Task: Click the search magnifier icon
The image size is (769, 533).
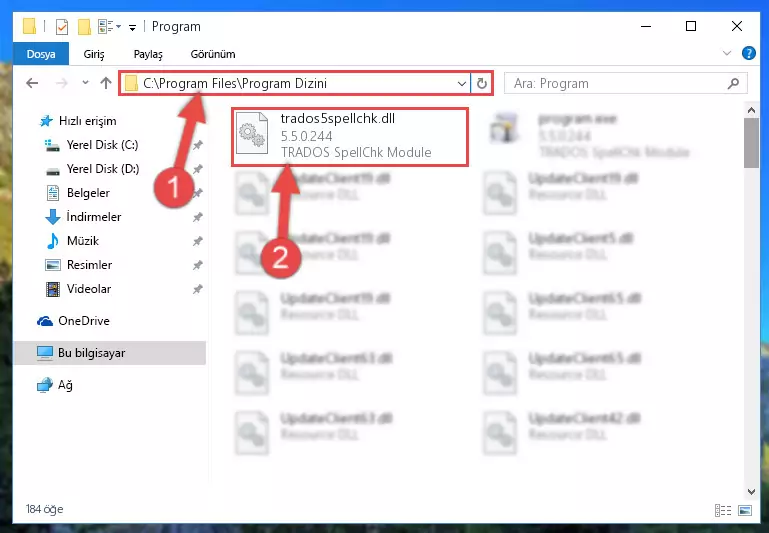Action: [x=733, y=84]
